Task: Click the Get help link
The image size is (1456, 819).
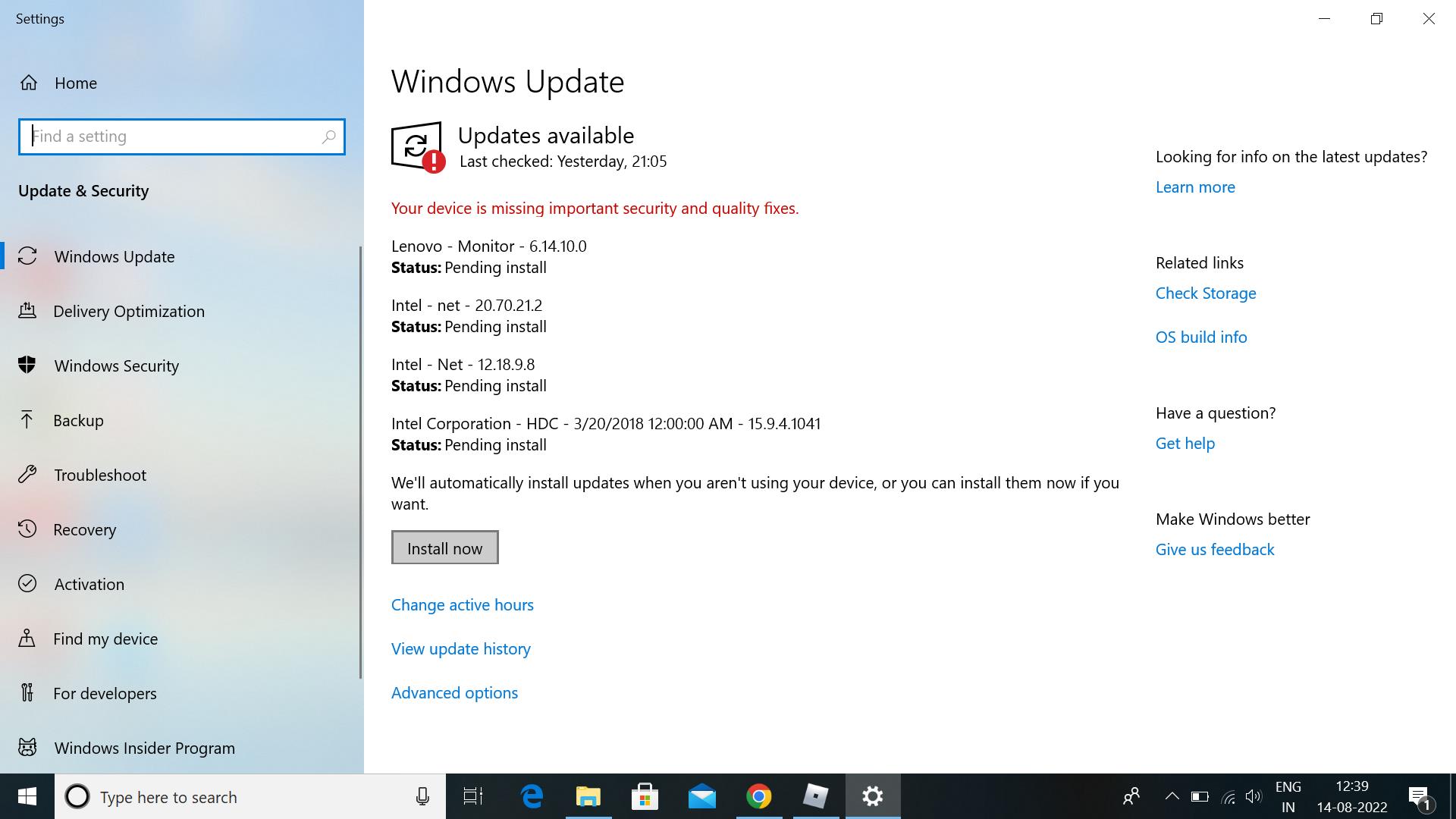Action: tap(1185, 444)
